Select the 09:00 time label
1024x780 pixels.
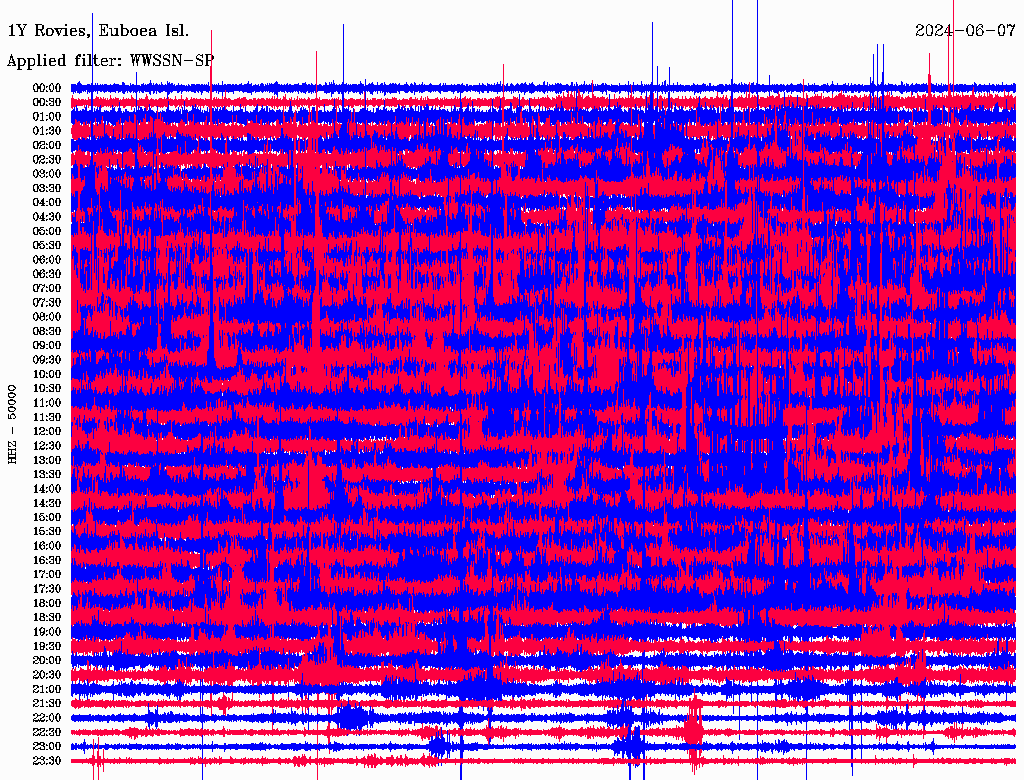click(47, 346)
